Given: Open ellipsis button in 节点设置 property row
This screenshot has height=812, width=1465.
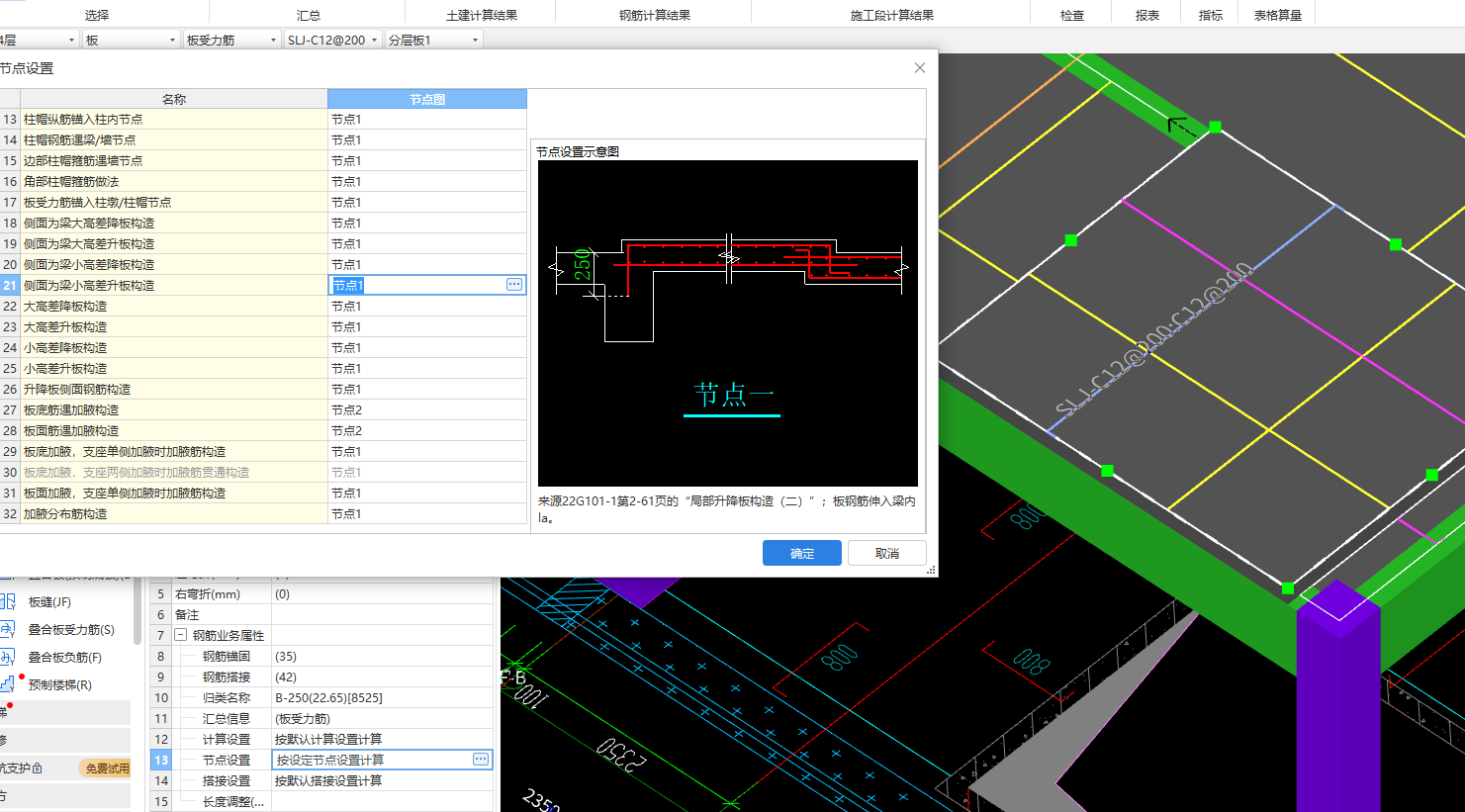Looking at the screenshot, I should tap(481, 760).
